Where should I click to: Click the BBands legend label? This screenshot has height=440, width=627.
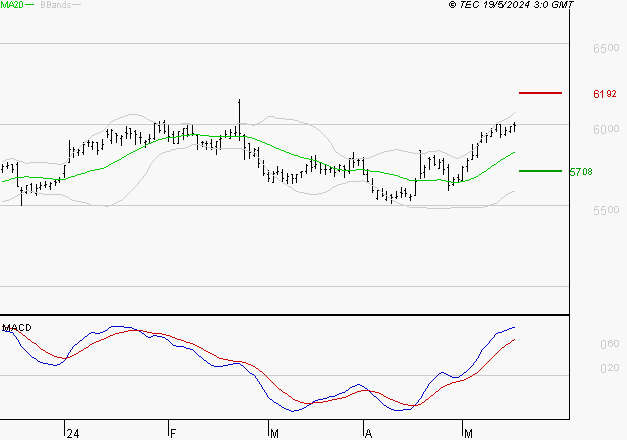point(56,5)
